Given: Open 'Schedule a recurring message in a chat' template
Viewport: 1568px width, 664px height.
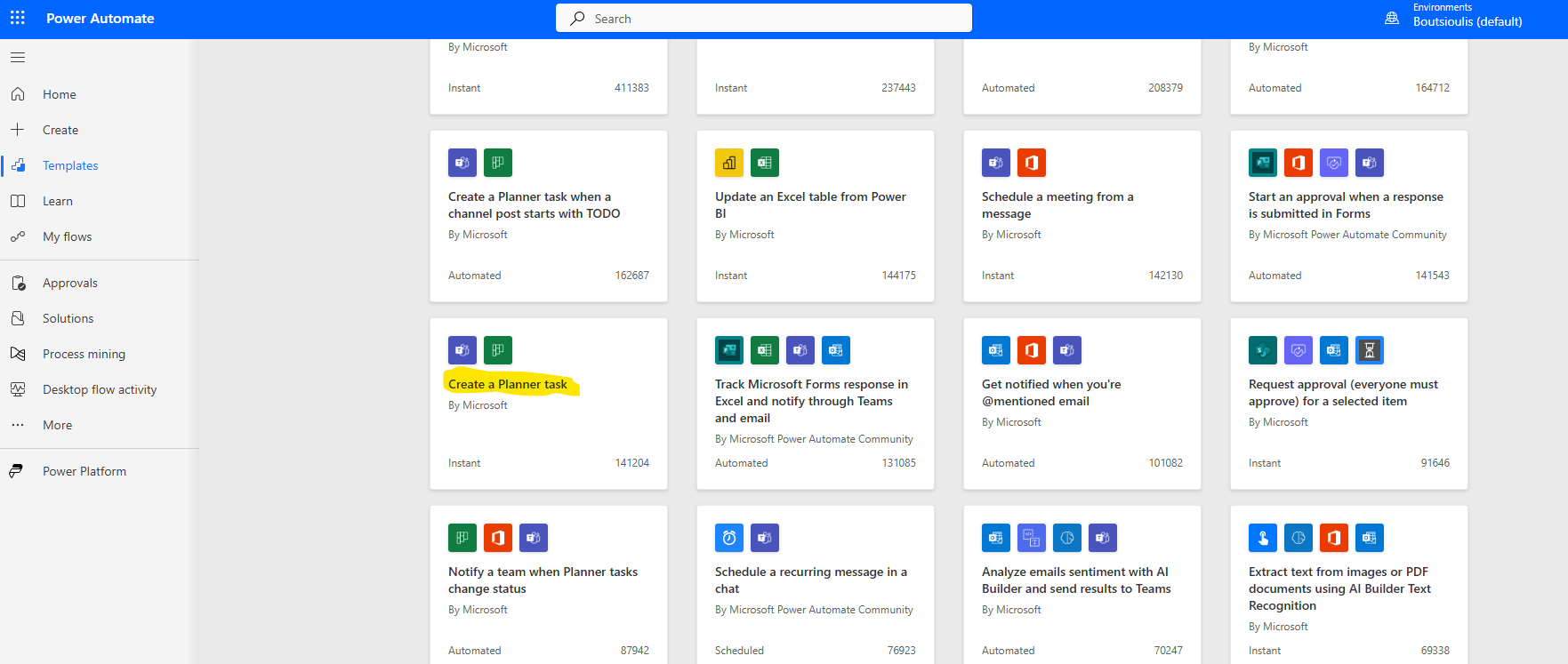Looking at the screenshot, I should pyautogui.click(x=811, y=580).
